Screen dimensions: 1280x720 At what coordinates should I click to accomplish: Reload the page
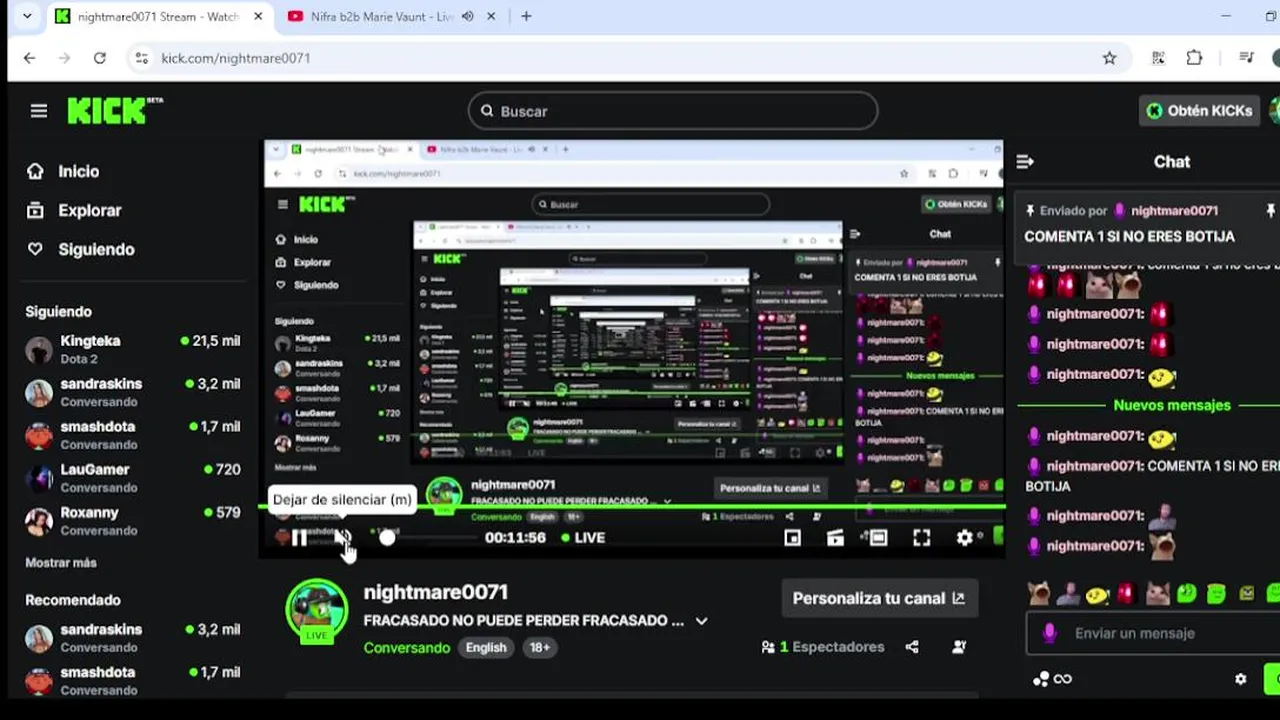pyautogui.click(x=99, y=58)
